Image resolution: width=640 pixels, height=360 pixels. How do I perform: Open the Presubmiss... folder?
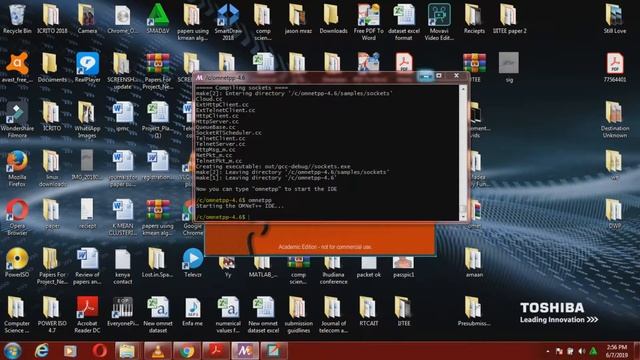click(x=474, y=311)
